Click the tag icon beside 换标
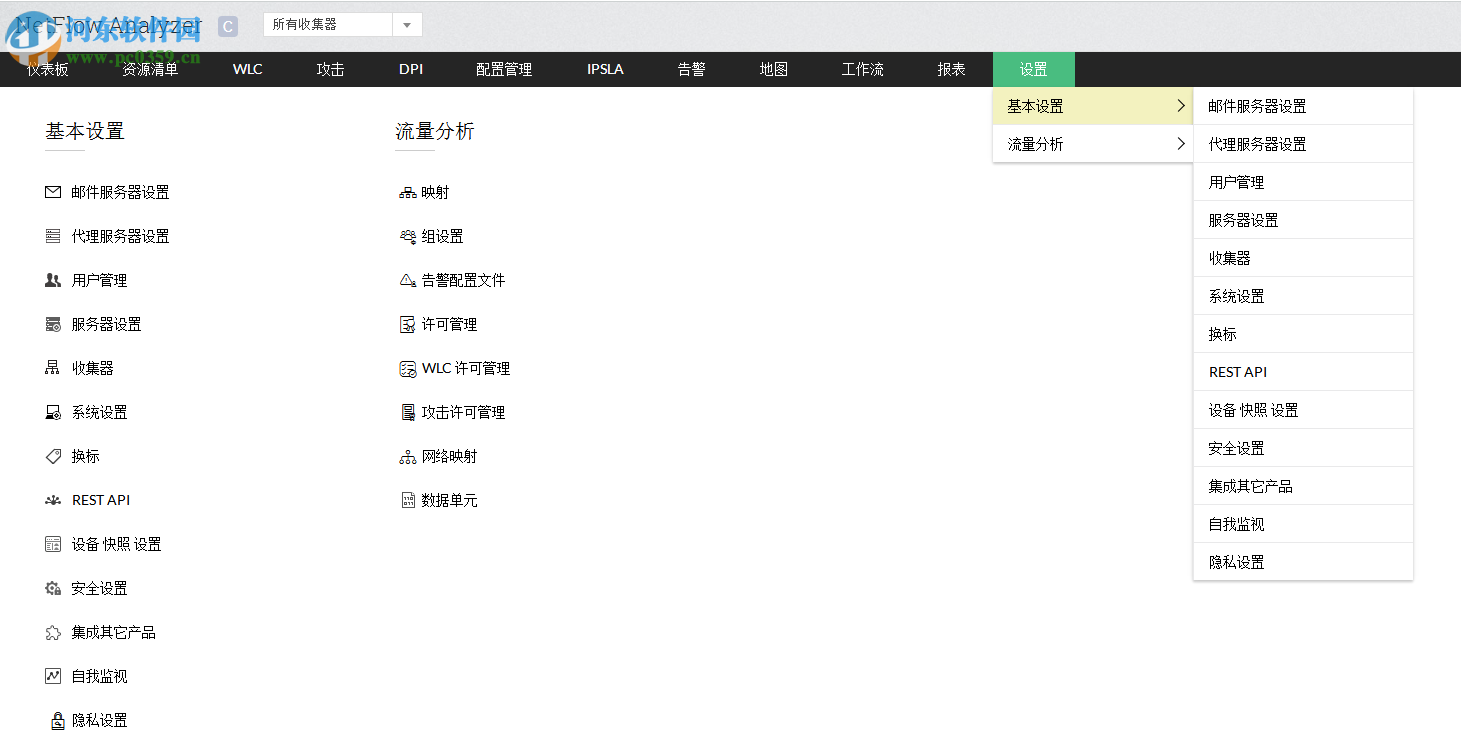Viewport: 1461px width, 749px height. click(53, 456)
